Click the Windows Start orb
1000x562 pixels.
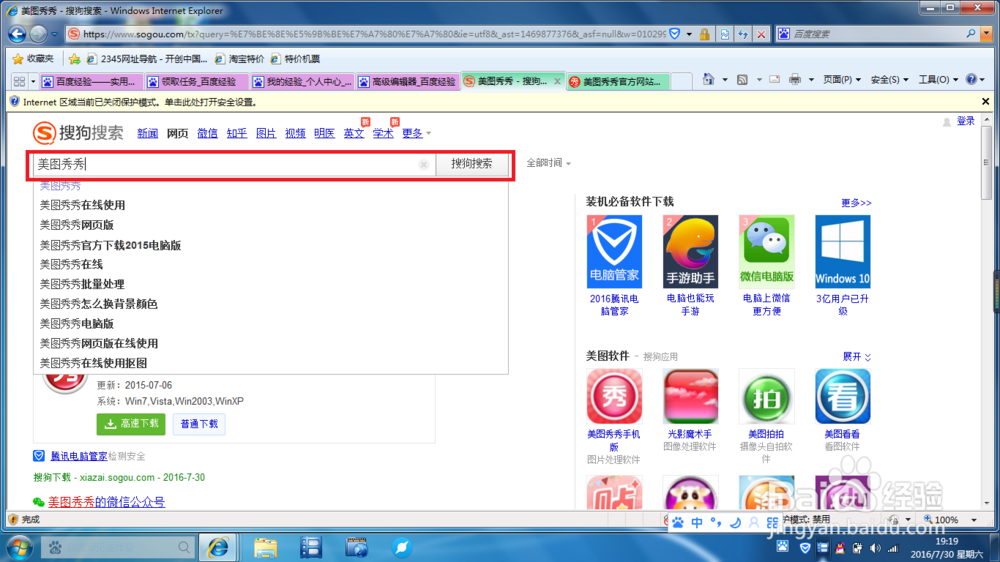(x=19, y=547)
